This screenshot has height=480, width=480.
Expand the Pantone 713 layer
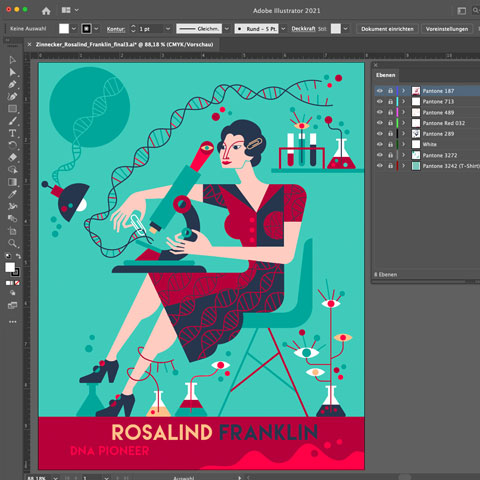coord(404,101)
